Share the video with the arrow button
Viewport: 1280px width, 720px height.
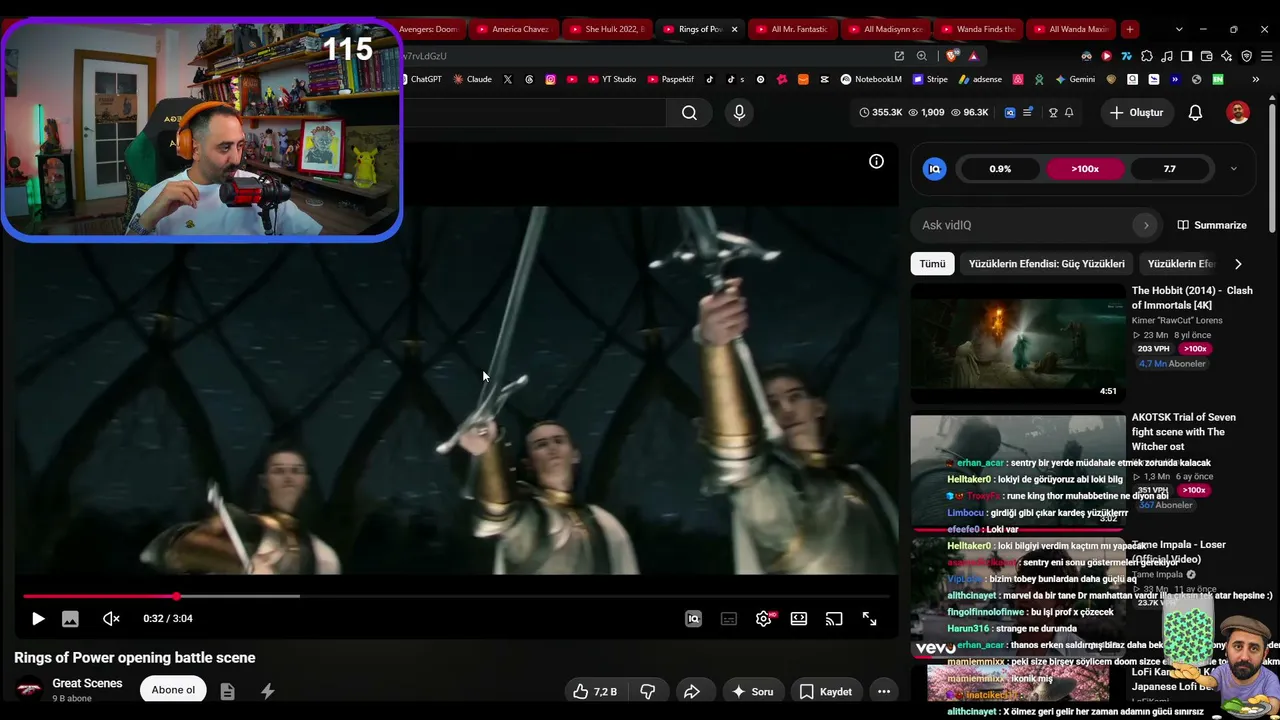coord(691,691)
